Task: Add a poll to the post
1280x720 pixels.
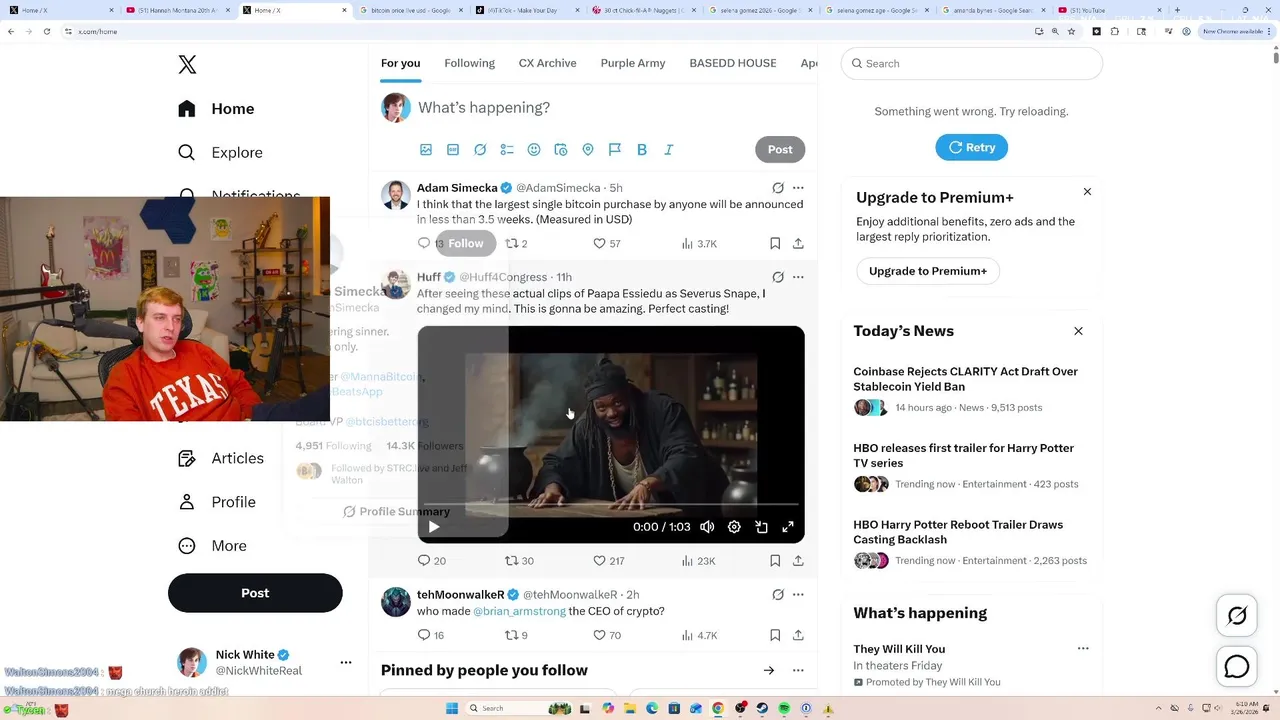Action: pos(507,150)
